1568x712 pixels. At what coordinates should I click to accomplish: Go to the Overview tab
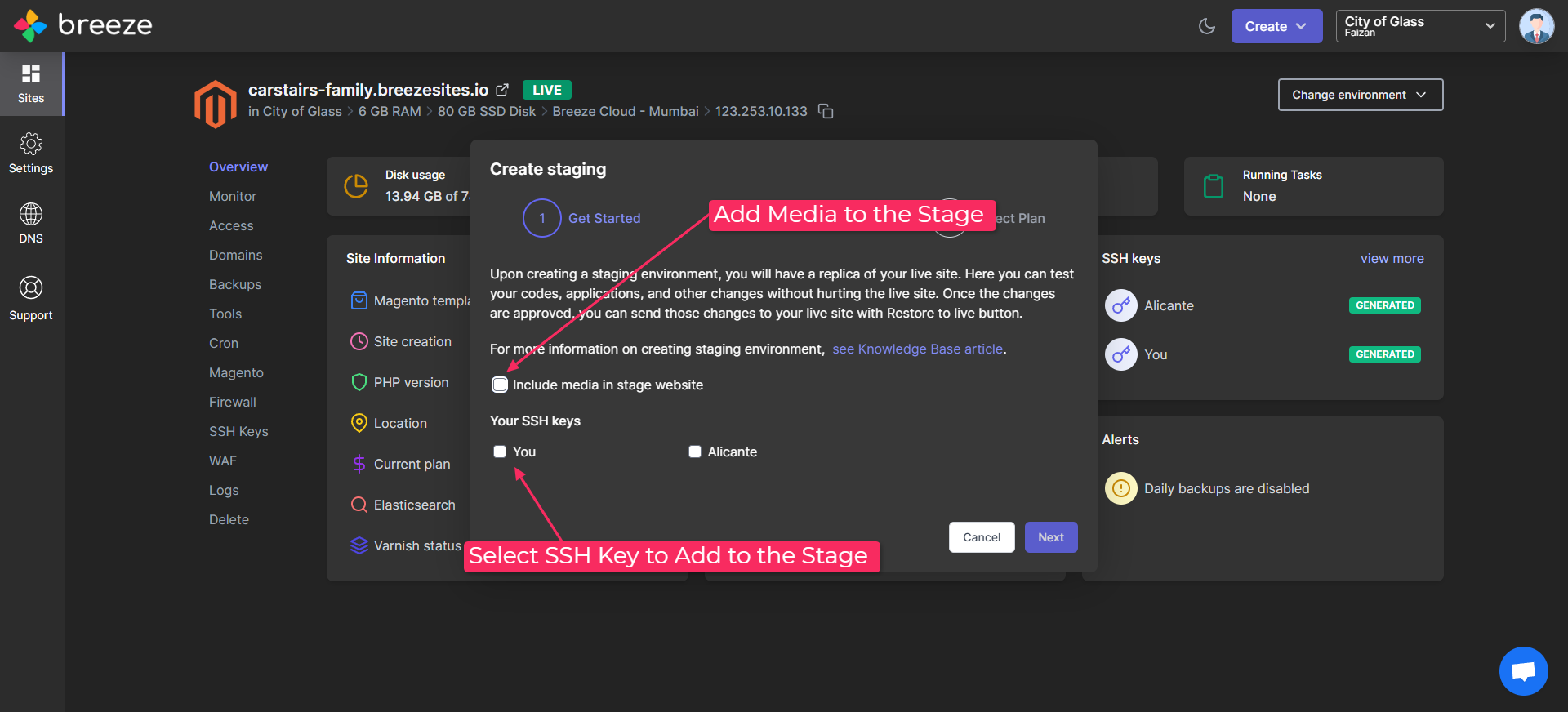click(x=238, y=167)
